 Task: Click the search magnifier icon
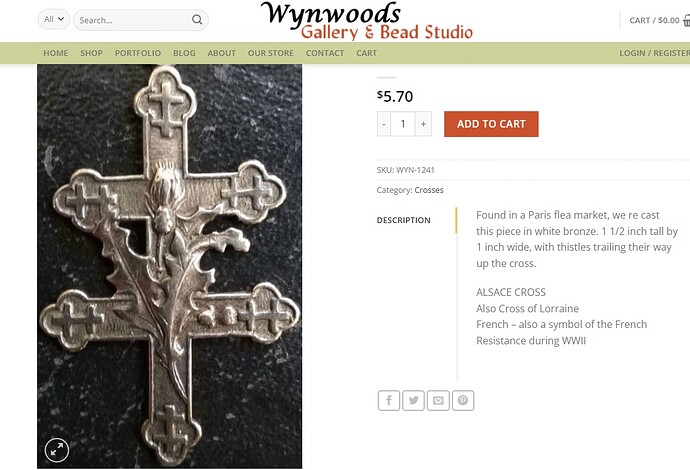(197, 20)
